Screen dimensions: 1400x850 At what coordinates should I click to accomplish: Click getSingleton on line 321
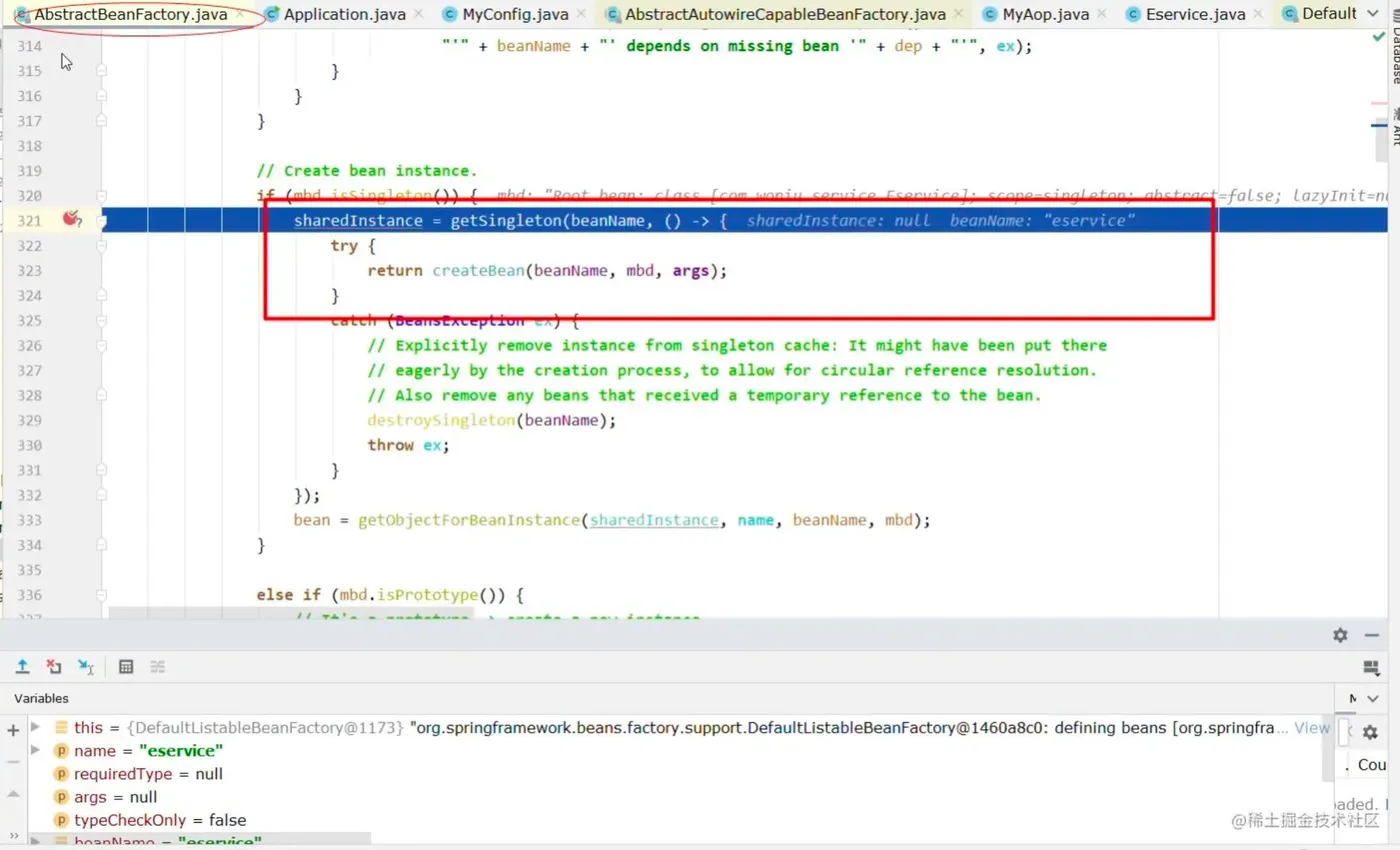506,221
